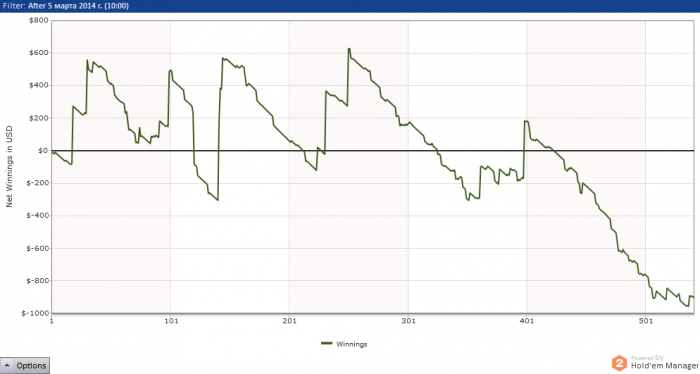Click the $-800 y-axis label

(x=37, y=281)
